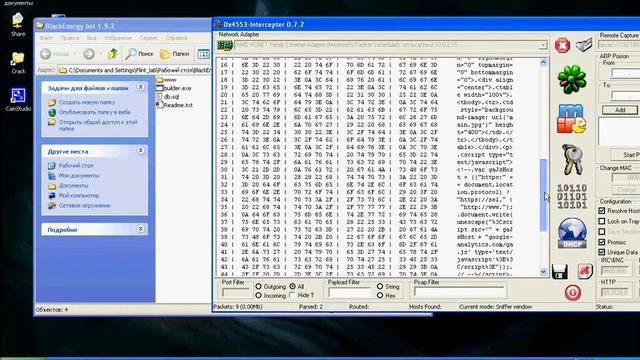Click the Port Filter input field
This screenshot has width=640, height=360.
point(235,292)
